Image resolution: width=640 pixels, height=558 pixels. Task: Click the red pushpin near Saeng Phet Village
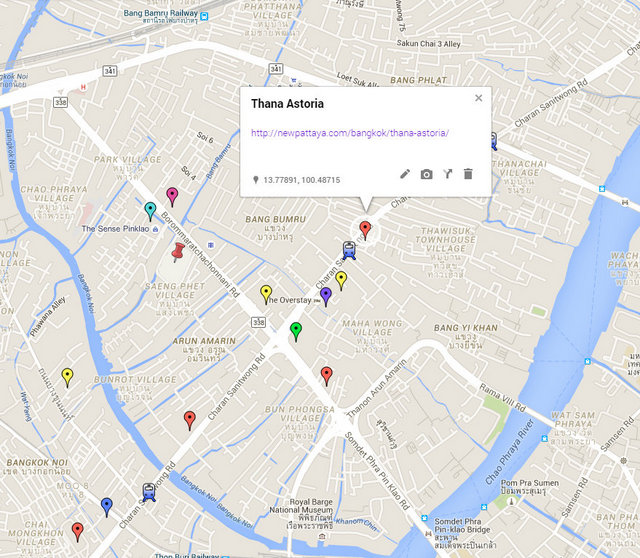pos(178,252)
